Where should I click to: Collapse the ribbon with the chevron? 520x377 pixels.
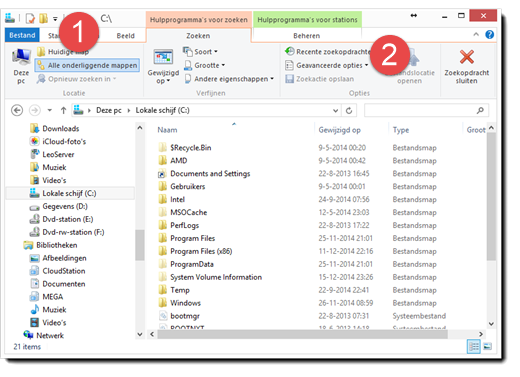coord(476,34)
